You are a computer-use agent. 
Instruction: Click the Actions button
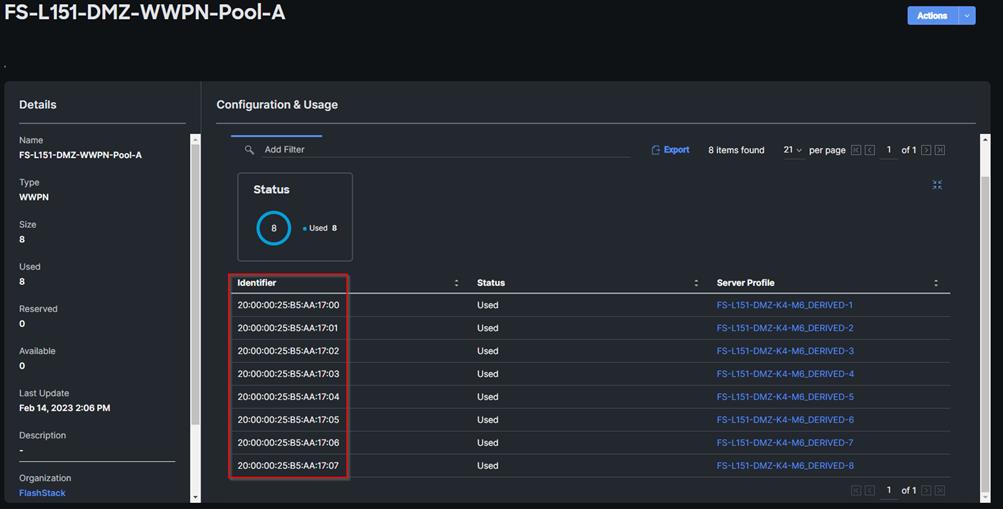point(931,16)
